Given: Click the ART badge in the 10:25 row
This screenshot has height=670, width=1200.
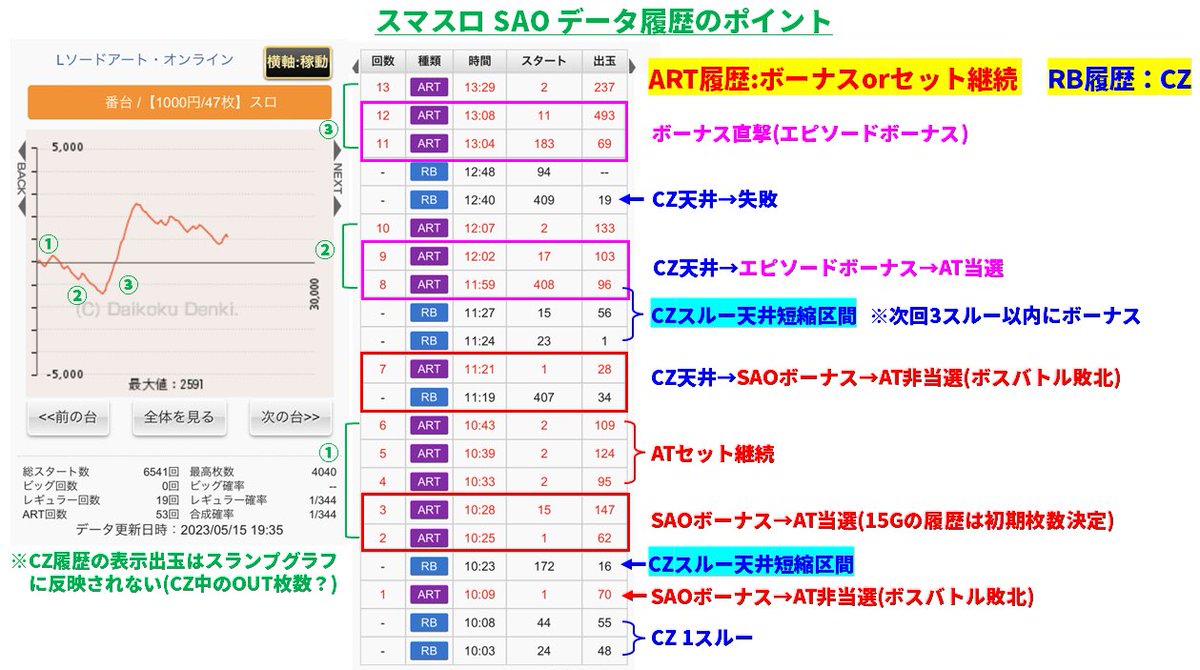Looking at the screenshot, I should coord(430,538).
